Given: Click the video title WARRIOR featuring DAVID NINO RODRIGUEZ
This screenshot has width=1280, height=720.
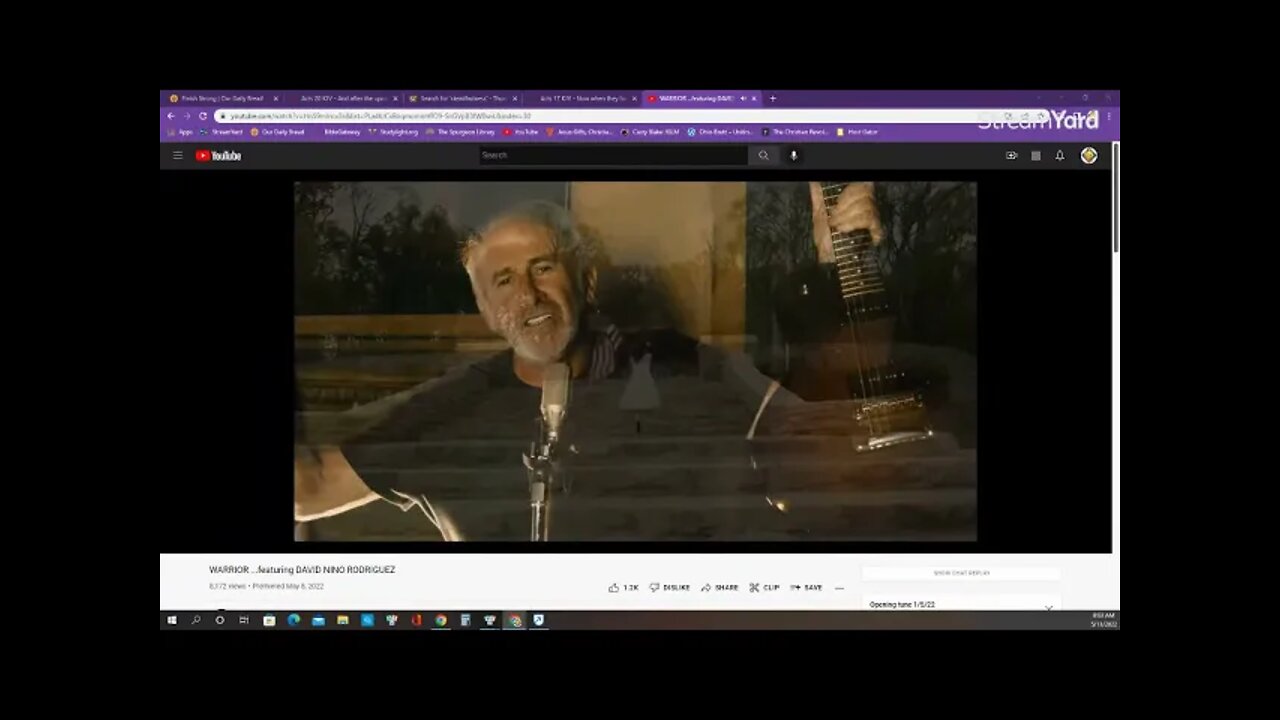Looking at the screenshot, I should tap(302, 570).
